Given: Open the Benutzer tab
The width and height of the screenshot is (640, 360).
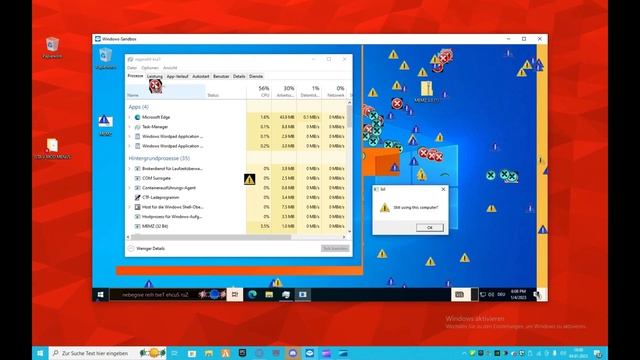Looking at the screenshot, I should [x=221, y=76].
